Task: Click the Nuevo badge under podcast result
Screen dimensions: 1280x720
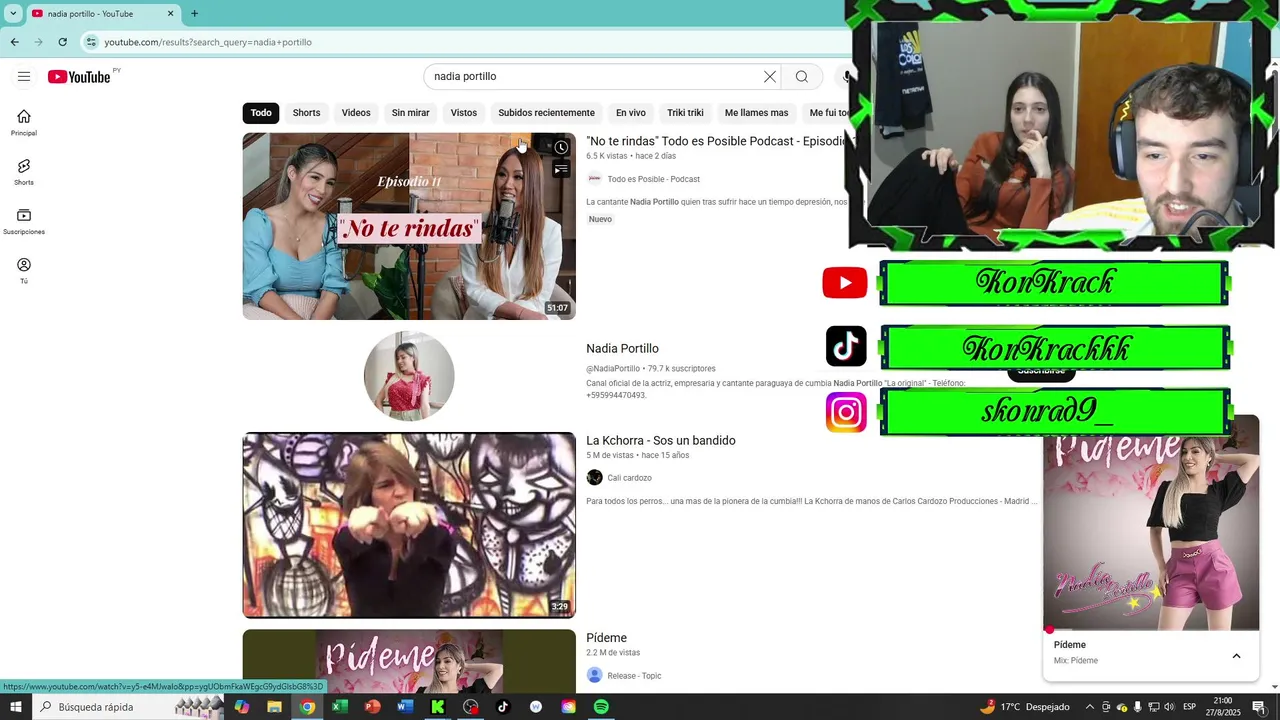Action: (x=600, y=219)
